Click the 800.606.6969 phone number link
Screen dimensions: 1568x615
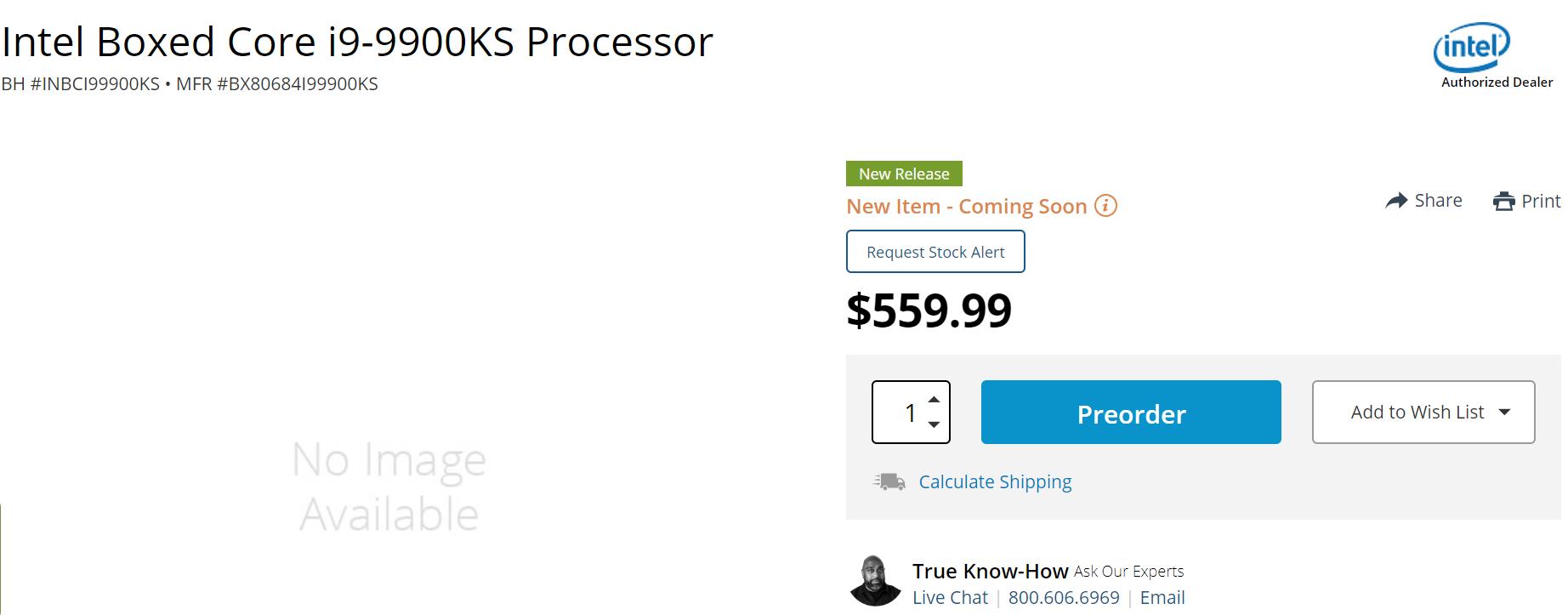tap(1064, 598)
